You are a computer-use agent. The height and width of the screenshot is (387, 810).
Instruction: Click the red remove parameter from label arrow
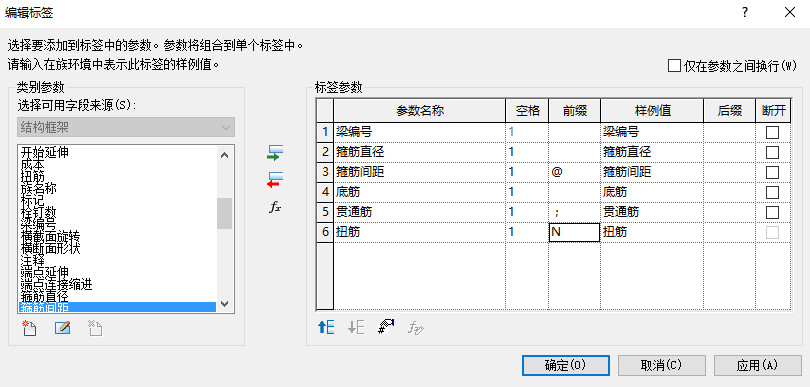(x=275, y=179)
